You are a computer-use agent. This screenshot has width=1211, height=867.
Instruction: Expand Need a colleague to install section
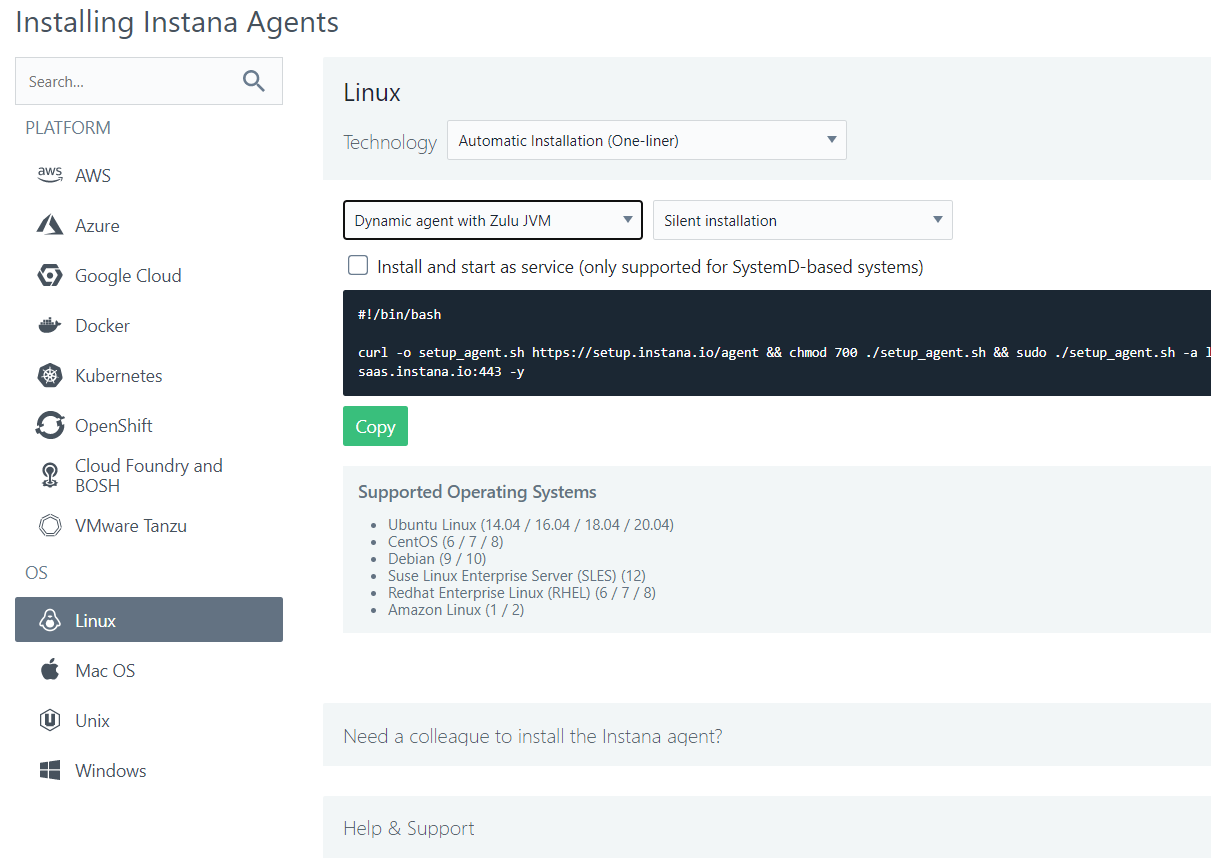[532, 737]
